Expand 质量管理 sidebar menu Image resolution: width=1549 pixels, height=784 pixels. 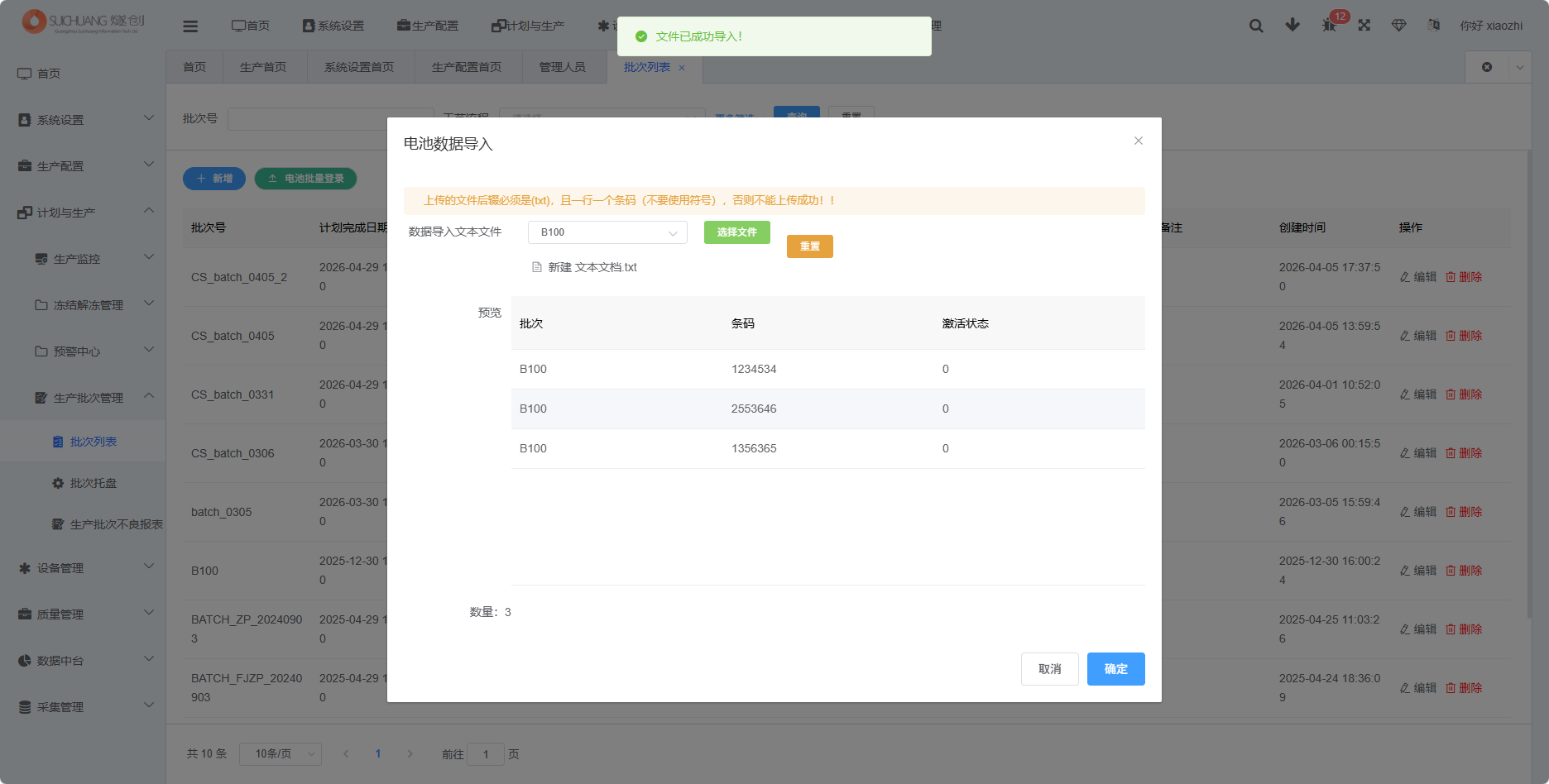[x=83, y=614]
